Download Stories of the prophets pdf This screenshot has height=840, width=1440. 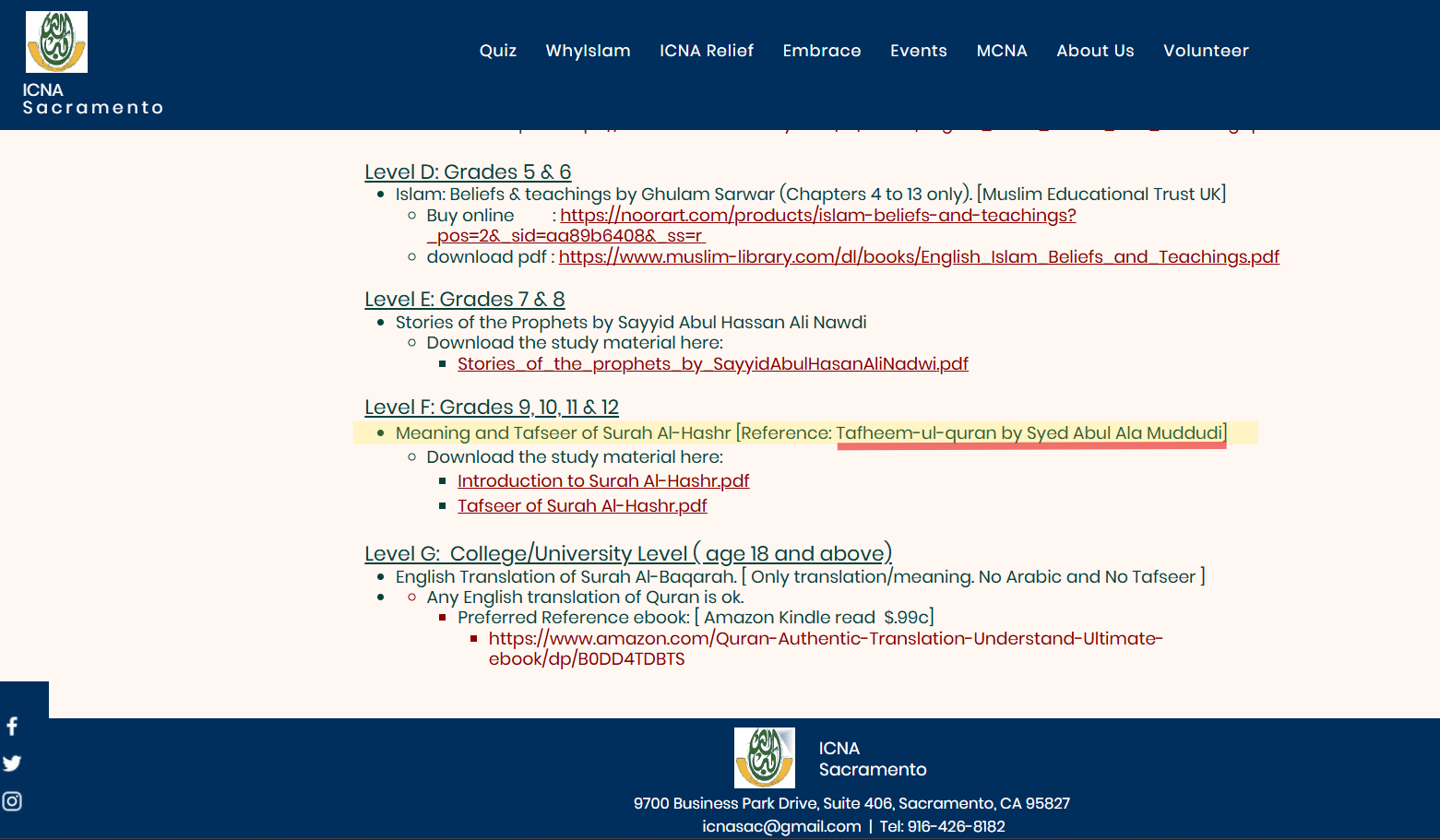click(713, 364)
